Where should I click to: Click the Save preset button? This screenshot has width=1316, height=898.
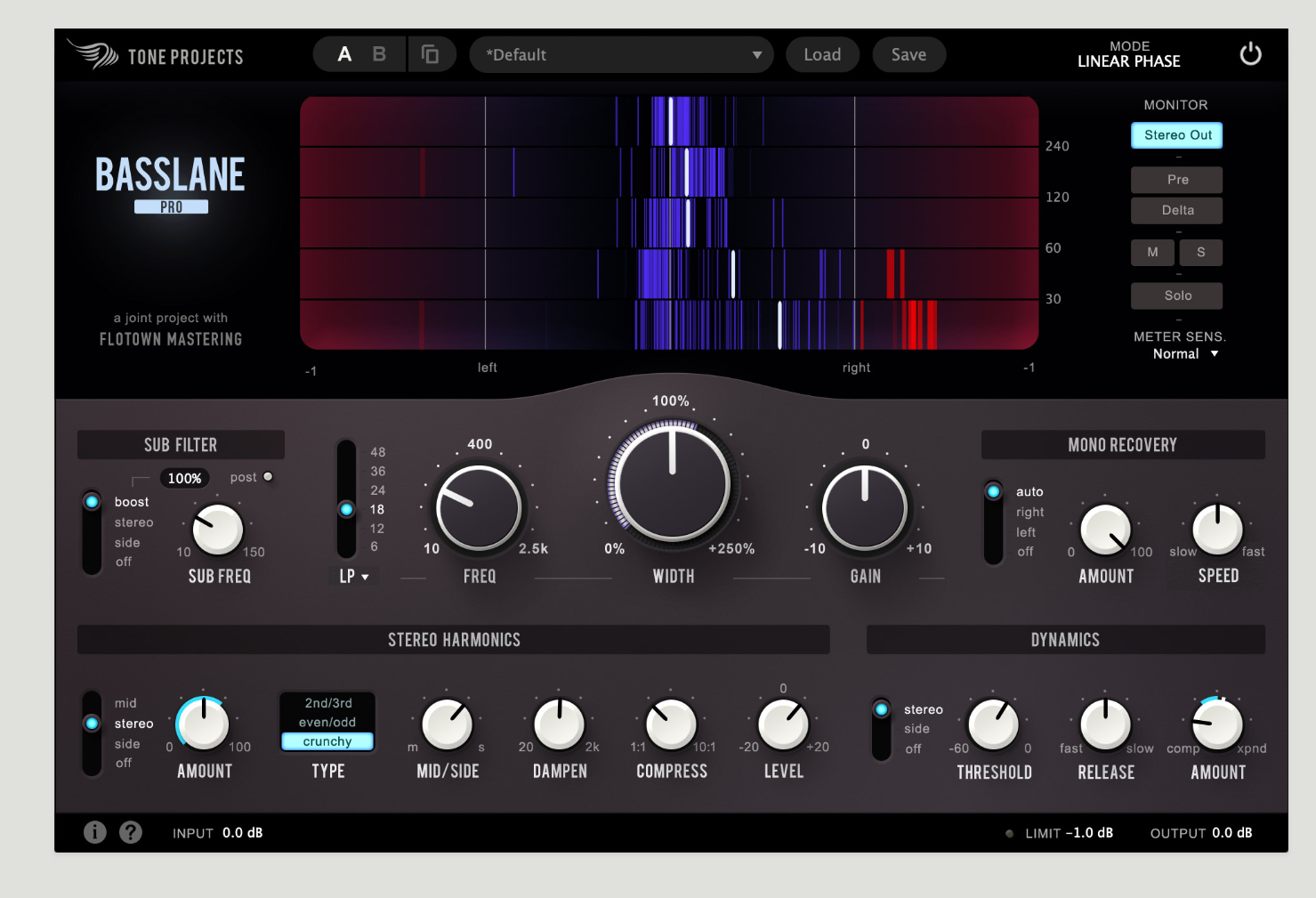[x=908, y=54]
